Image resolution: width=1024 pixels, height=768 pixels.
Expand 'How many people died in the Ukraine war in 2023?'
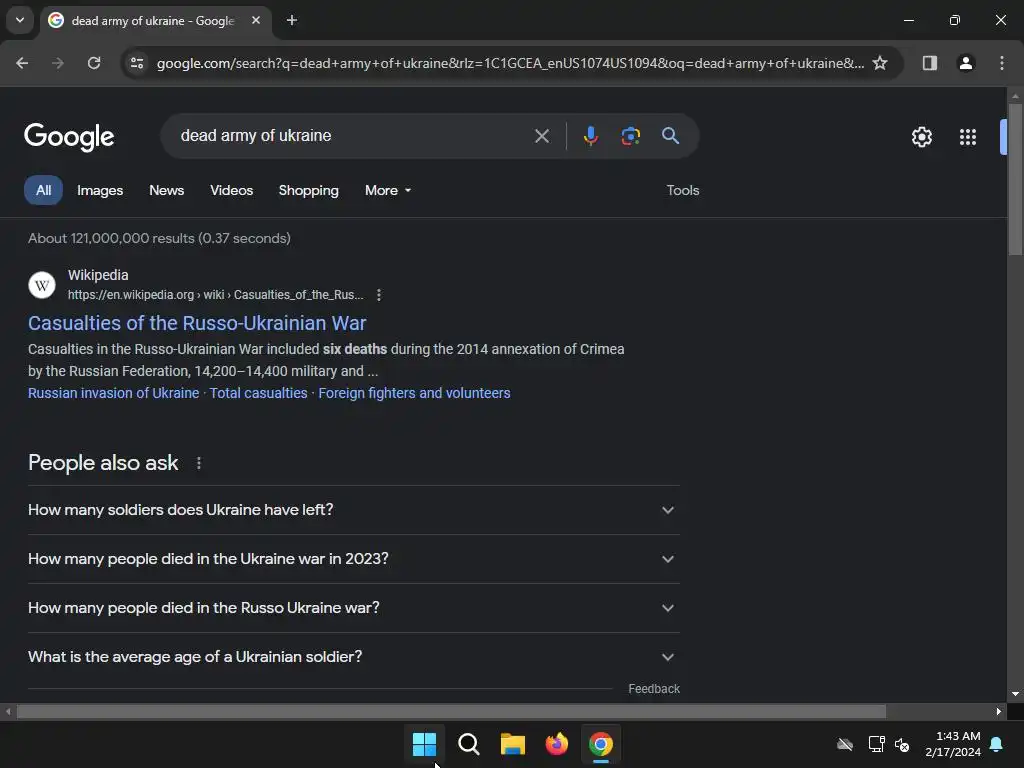coord(353,559)
